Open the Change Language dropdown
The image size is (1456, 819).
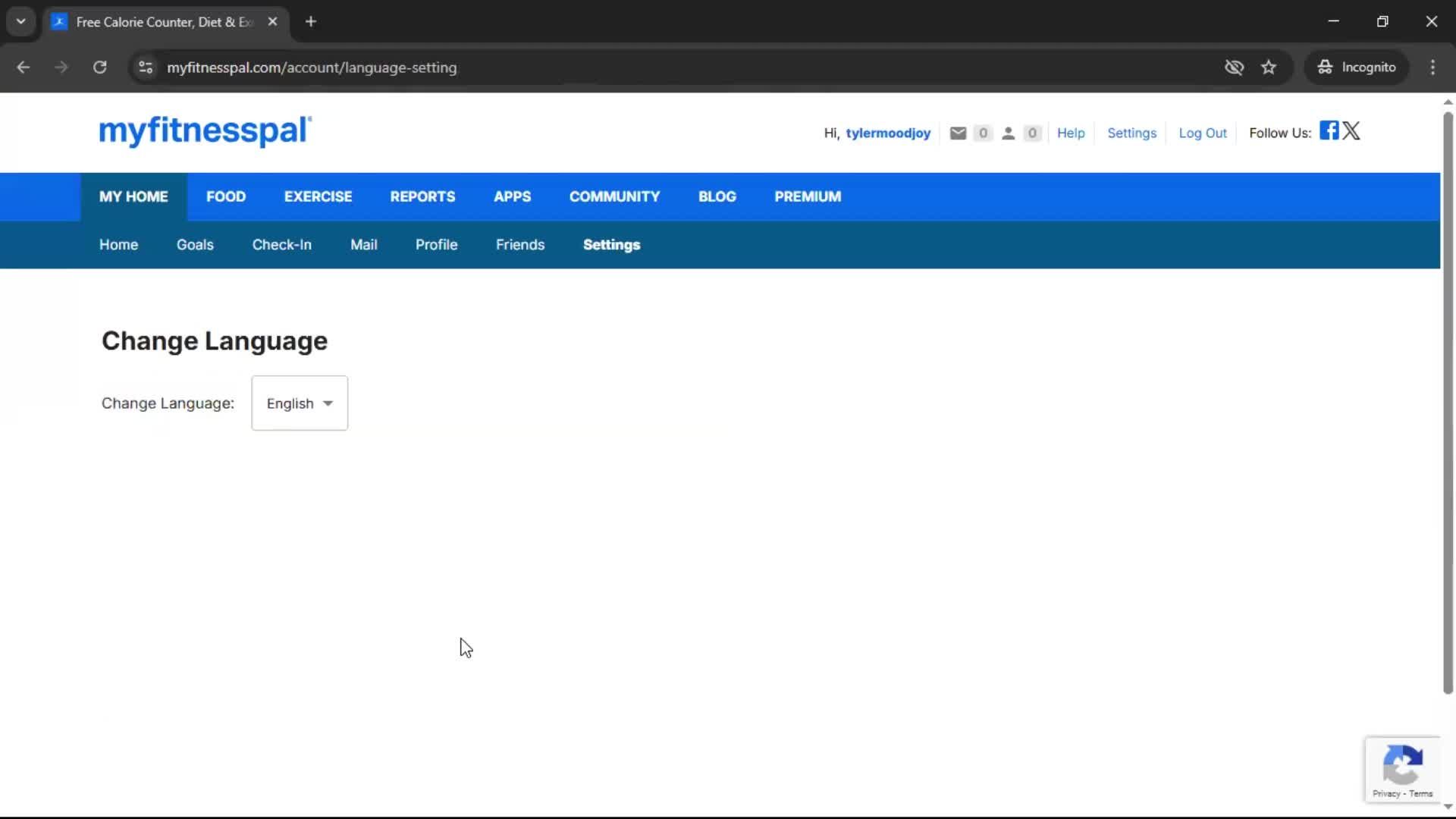coord(300,403)
